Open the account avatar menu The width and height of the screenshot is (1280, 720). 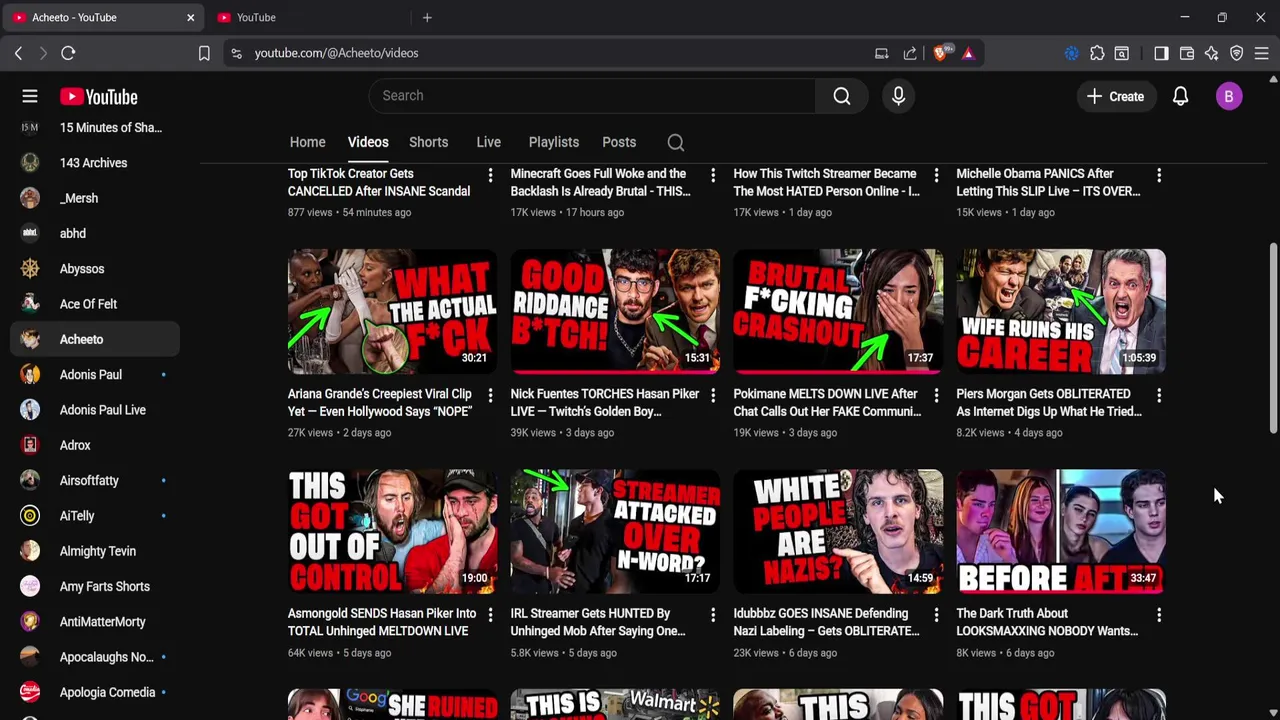tap(1229, 96)
